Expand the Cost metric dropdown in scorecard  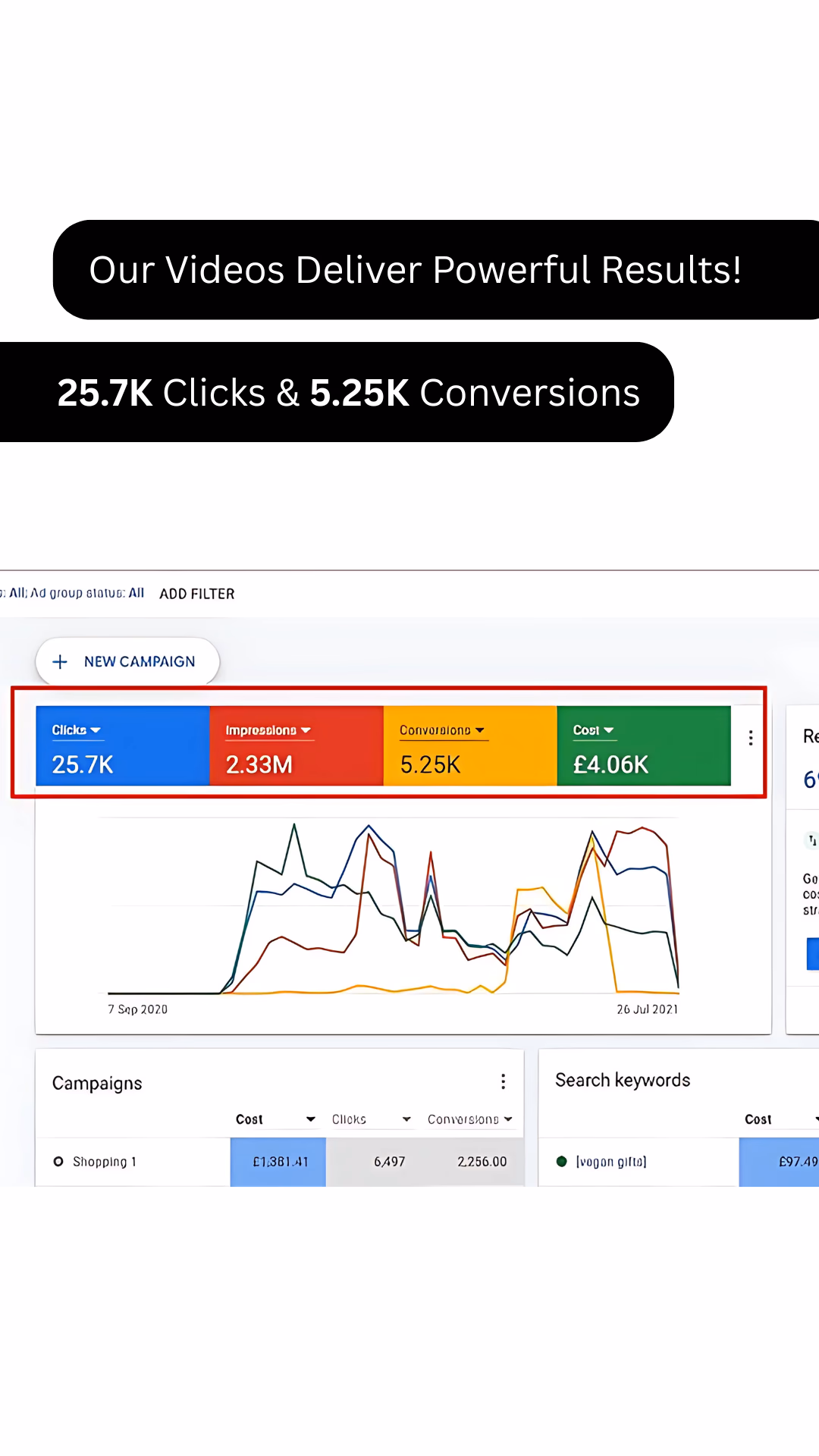pos(609,730)
